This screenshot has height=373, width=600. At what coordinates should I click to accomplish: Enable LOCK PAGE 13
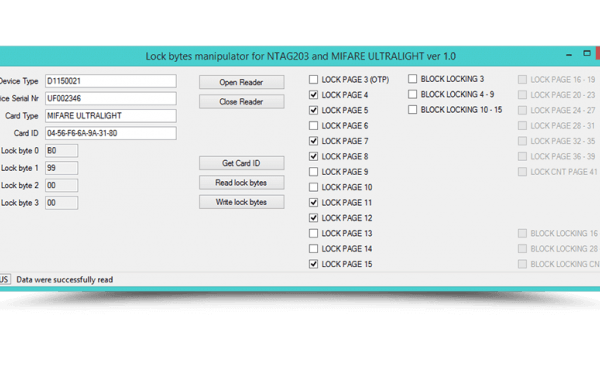pos(313,233)
